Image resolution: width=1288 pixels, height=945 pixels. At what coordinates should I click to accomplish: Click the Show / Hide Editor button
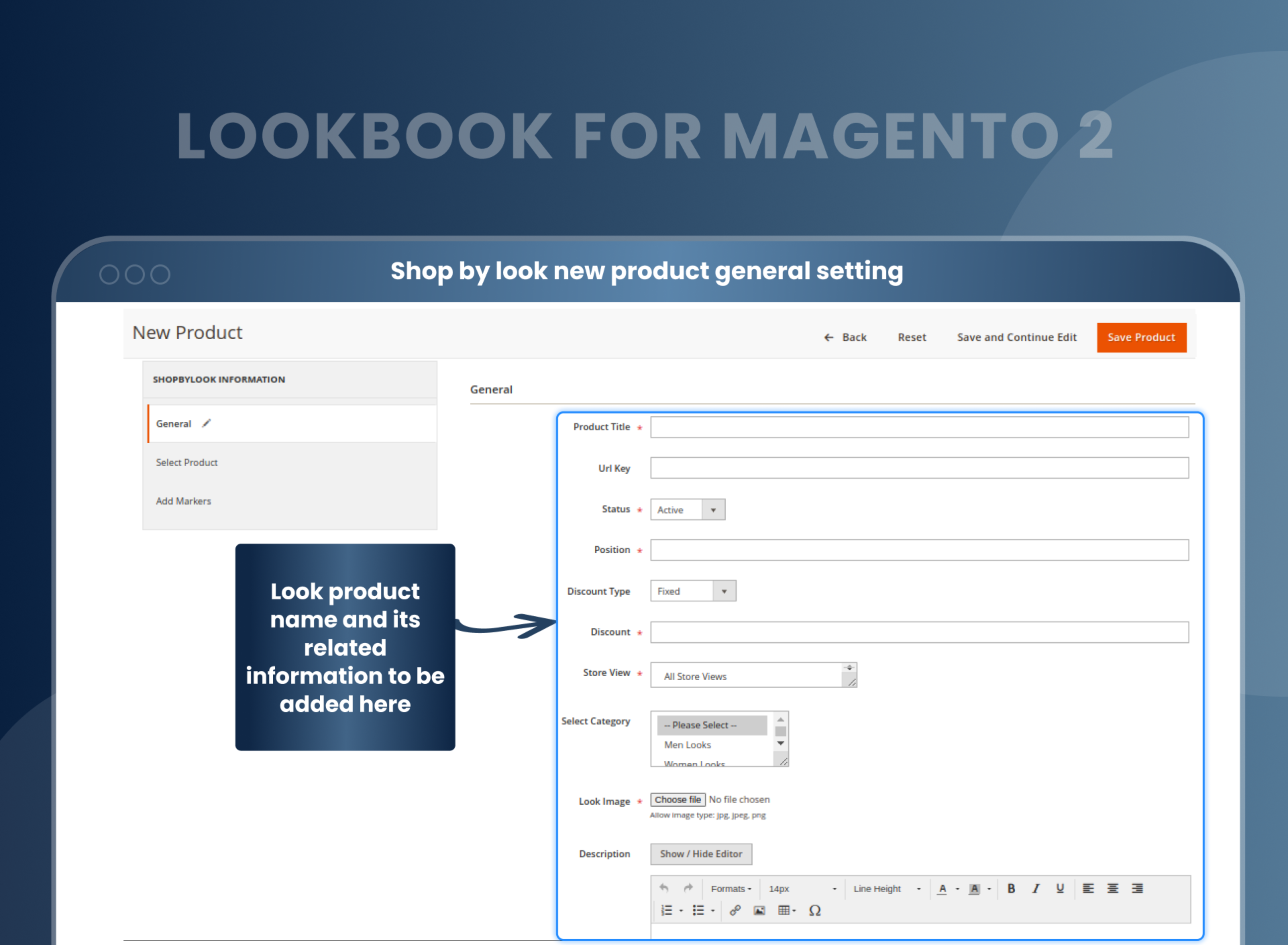[x=701, y=853]
